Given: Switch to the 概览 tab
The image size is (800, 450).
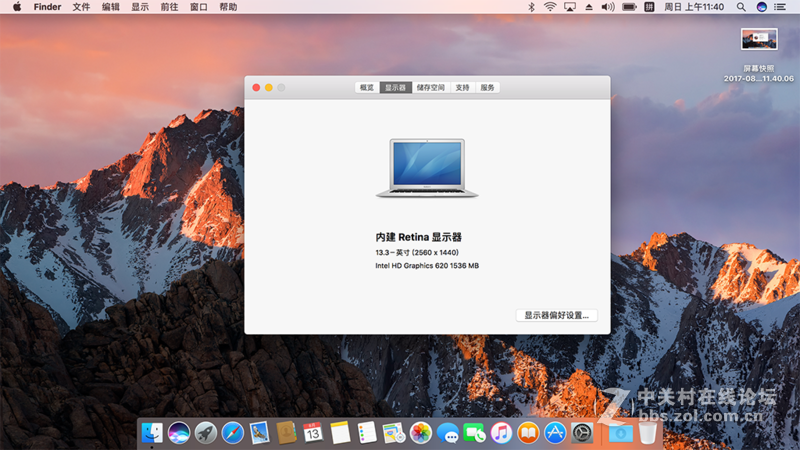Looking at the screenshot, I should click(x=367, y=88).
